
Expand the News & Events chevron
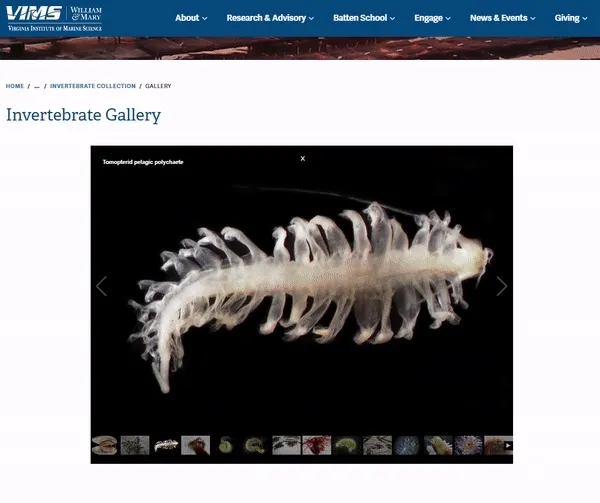(x=533, y=18)
